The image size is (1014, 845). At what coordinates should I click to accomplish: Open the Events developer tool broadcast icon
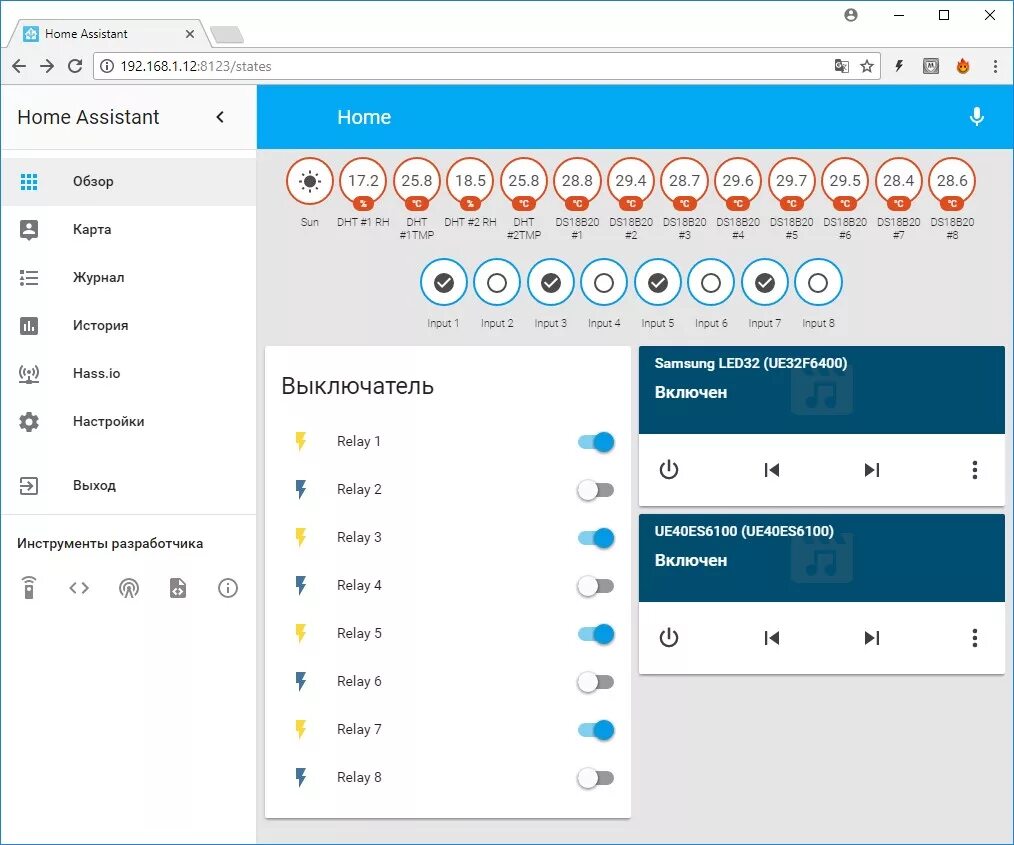[129, 588]
